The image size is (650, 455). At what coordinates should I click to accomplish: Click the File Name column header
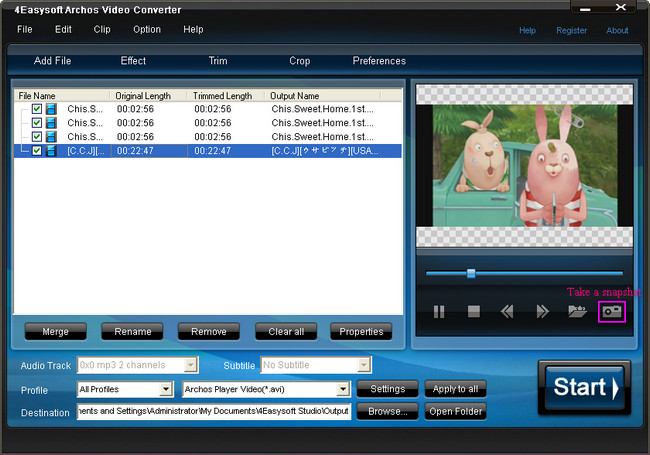click(x=62, y=96)
